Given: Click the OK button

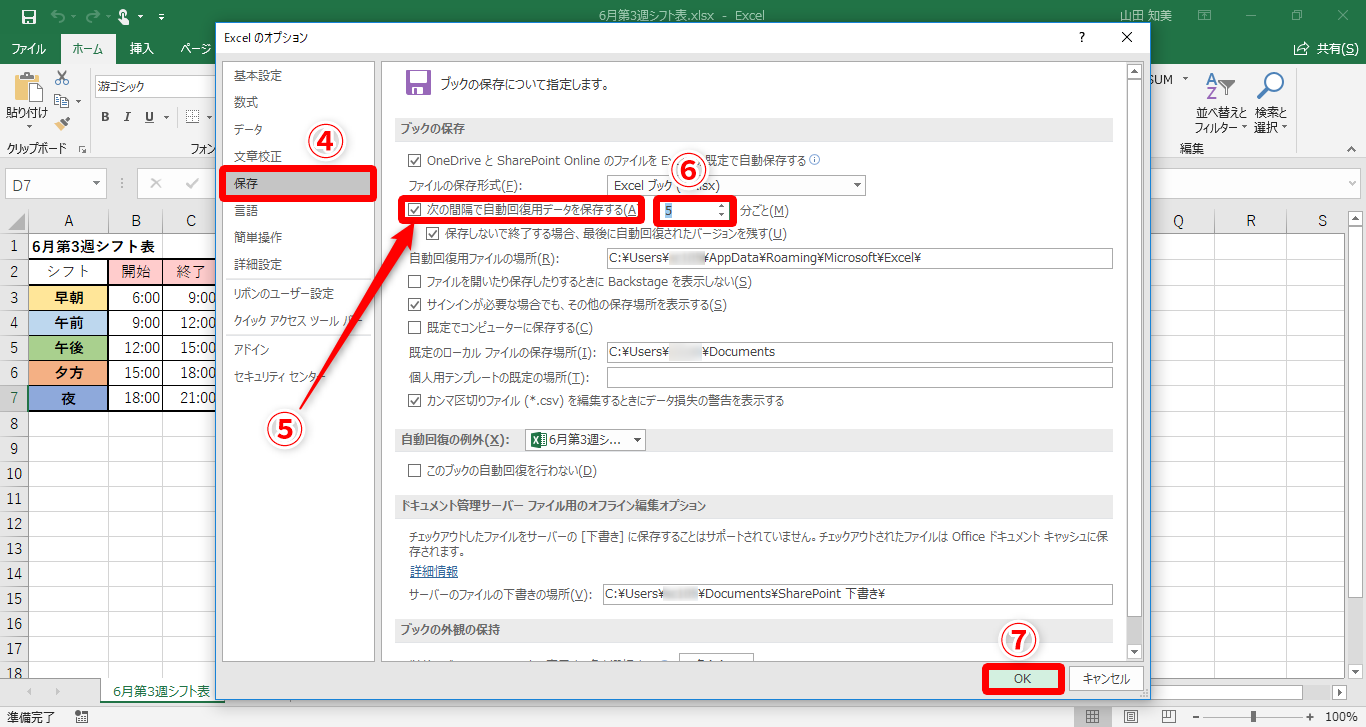Looking at the screenshot, I should (1021, 678).
